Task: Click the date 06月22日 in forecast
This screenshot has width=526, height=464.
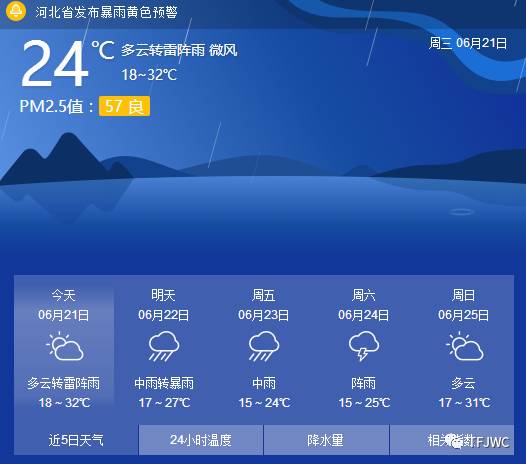Action: coord(163,315)
